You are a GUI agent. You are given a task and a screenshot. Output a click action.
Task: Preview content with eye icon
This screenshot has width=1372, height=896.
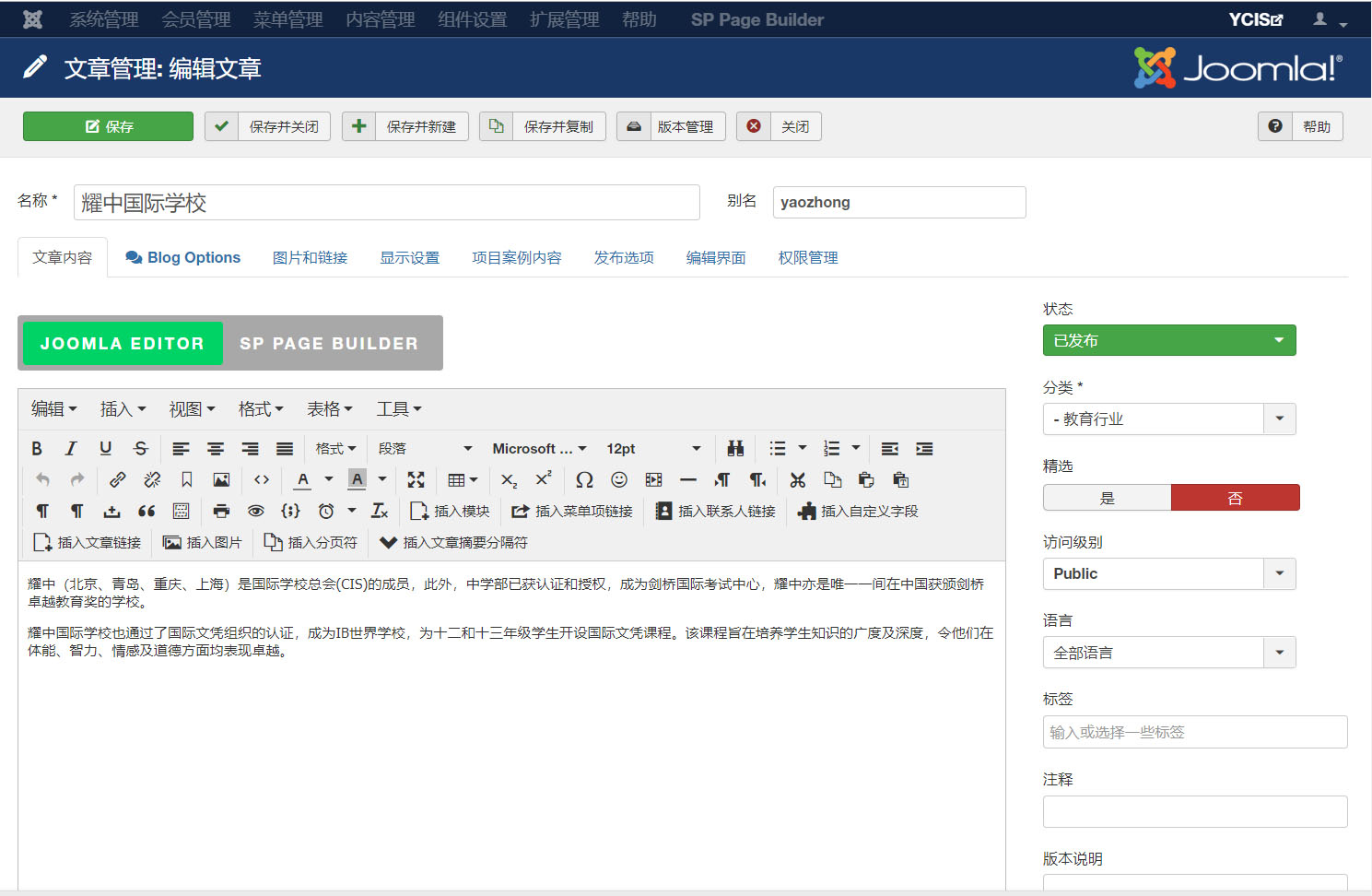pyautogui.click(x=256, y=512)
